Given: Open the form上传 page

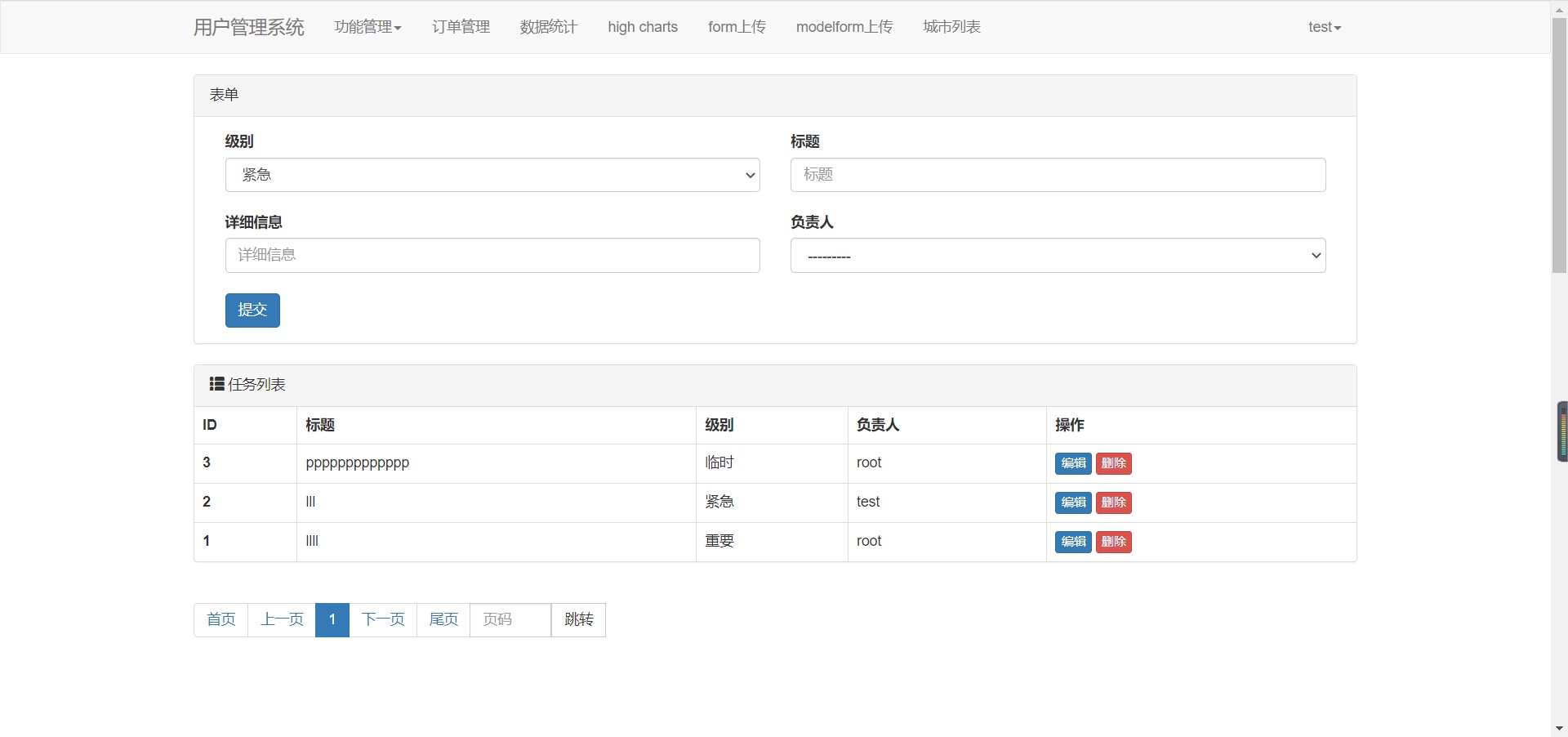Looking at the screenshot, I should pyautogui.click(x=736, y=27).
